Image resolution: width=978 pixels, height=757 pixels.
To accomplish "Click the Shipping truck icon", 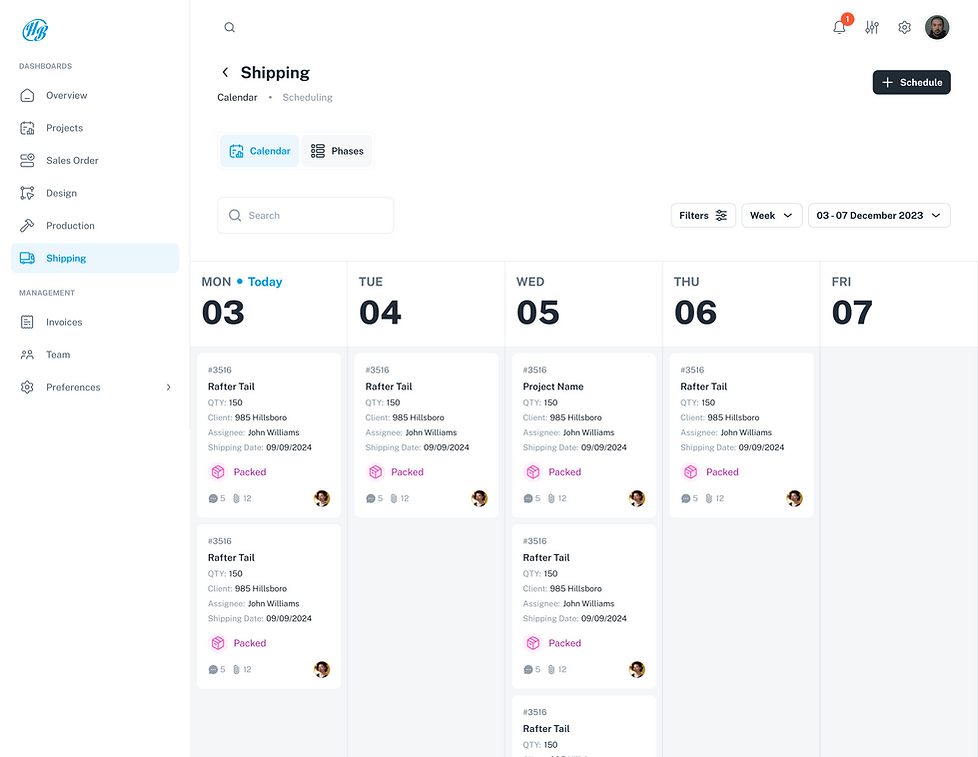I will click(27, 258).
